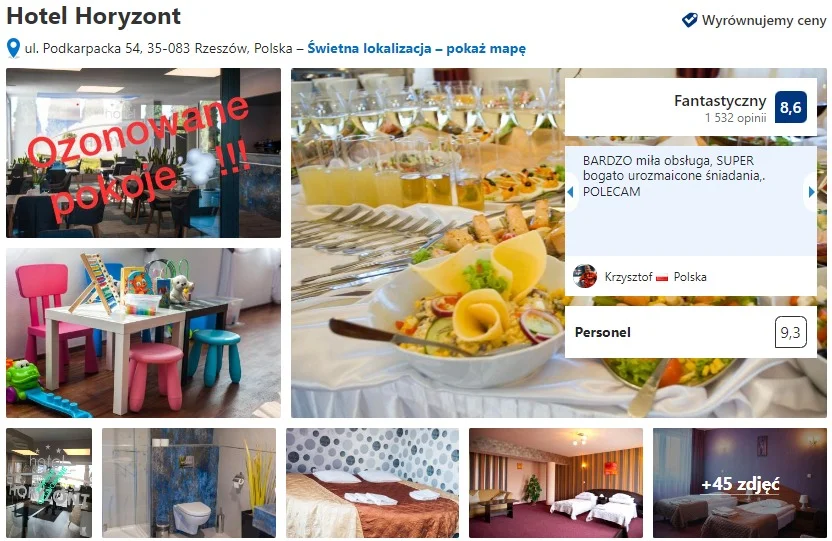This screenshot has height=541, width=832.
Task: Open the striped-wall twin room thumbnail
Action: click(x=556, y=483)
